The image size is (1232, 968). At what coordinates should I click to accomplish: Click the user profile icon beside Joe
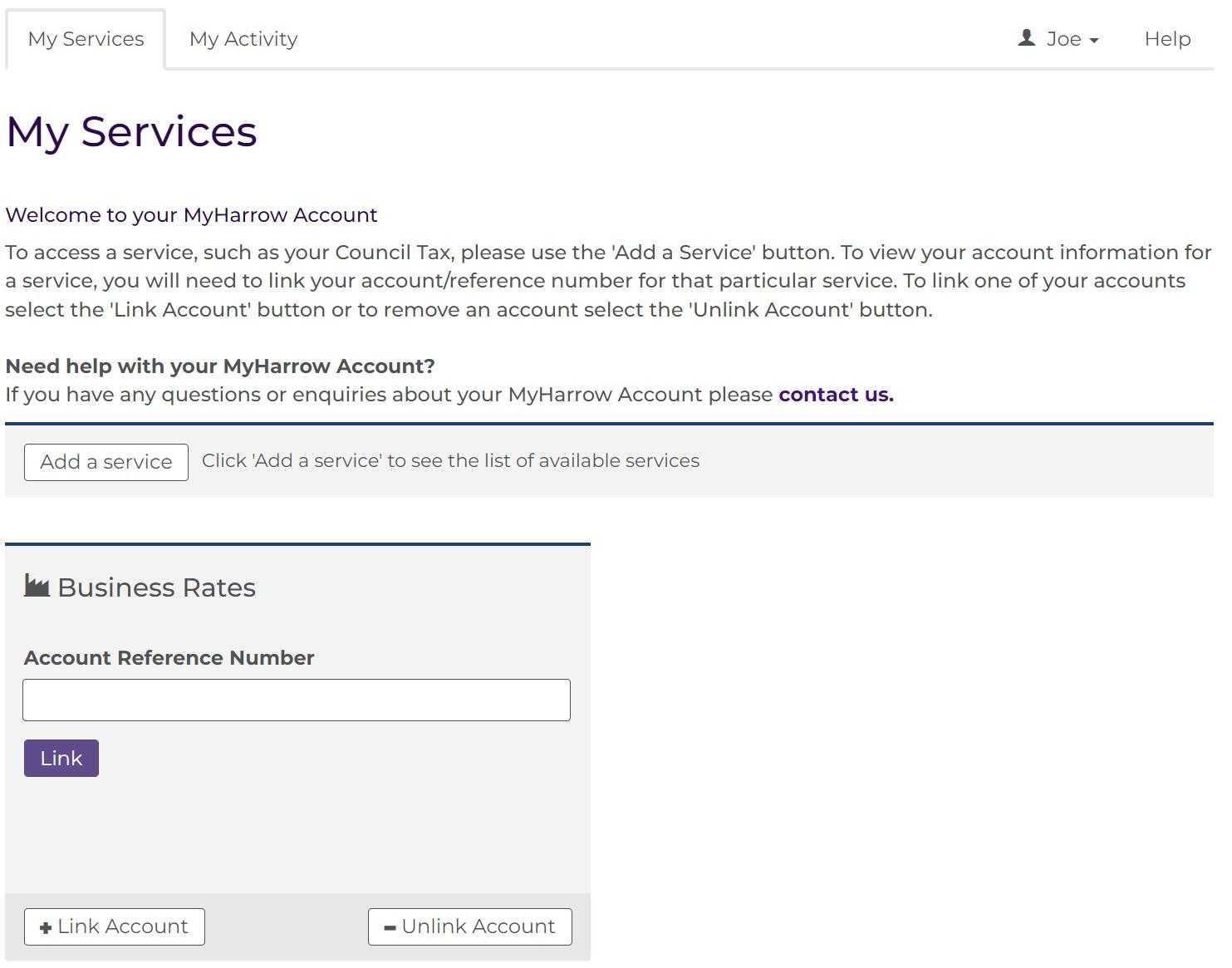[1027, 38]
